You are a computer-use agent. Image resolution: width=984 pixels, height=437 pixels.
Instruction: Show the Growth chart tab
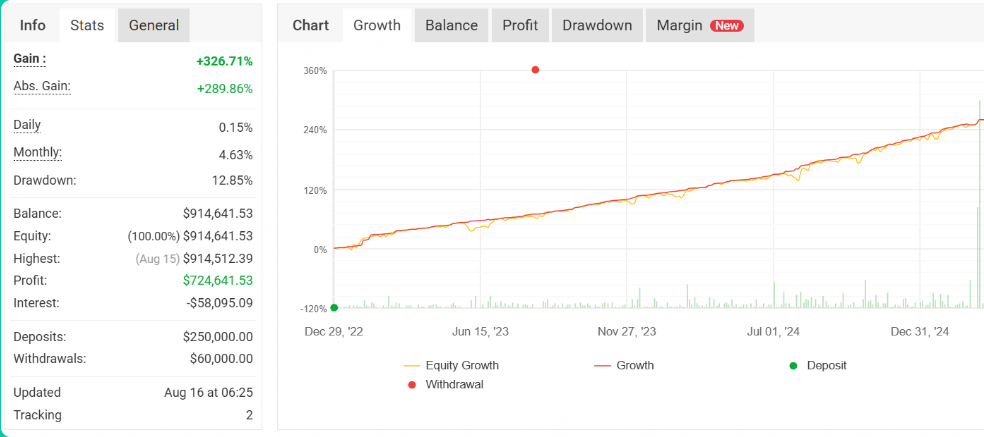click(377, 25)
